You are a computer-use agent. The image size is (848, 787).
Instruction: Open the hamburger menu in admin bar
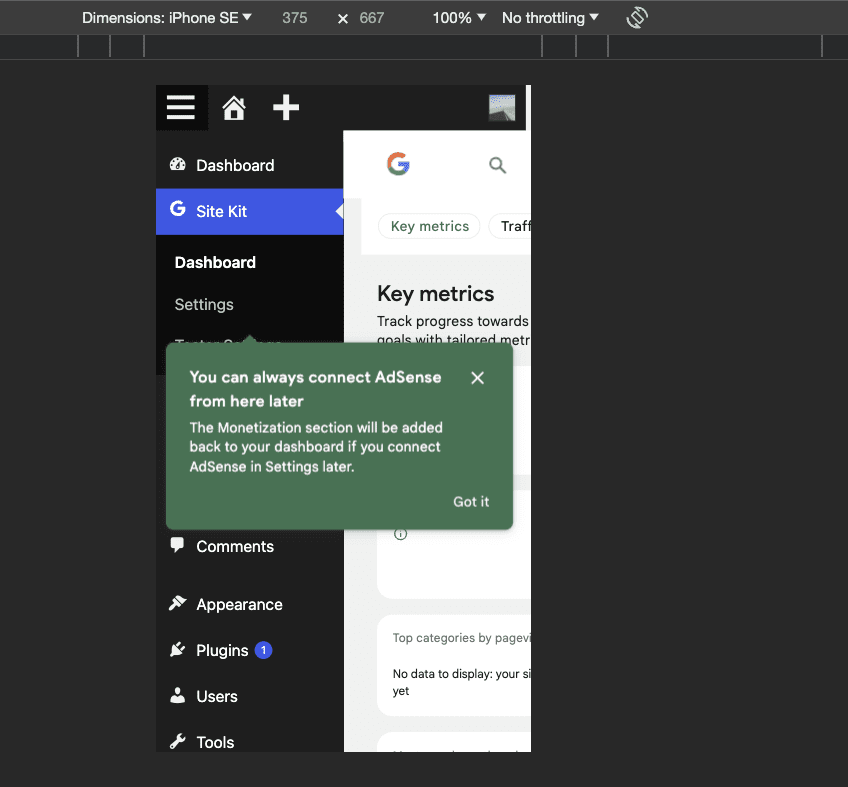point(181,107)
